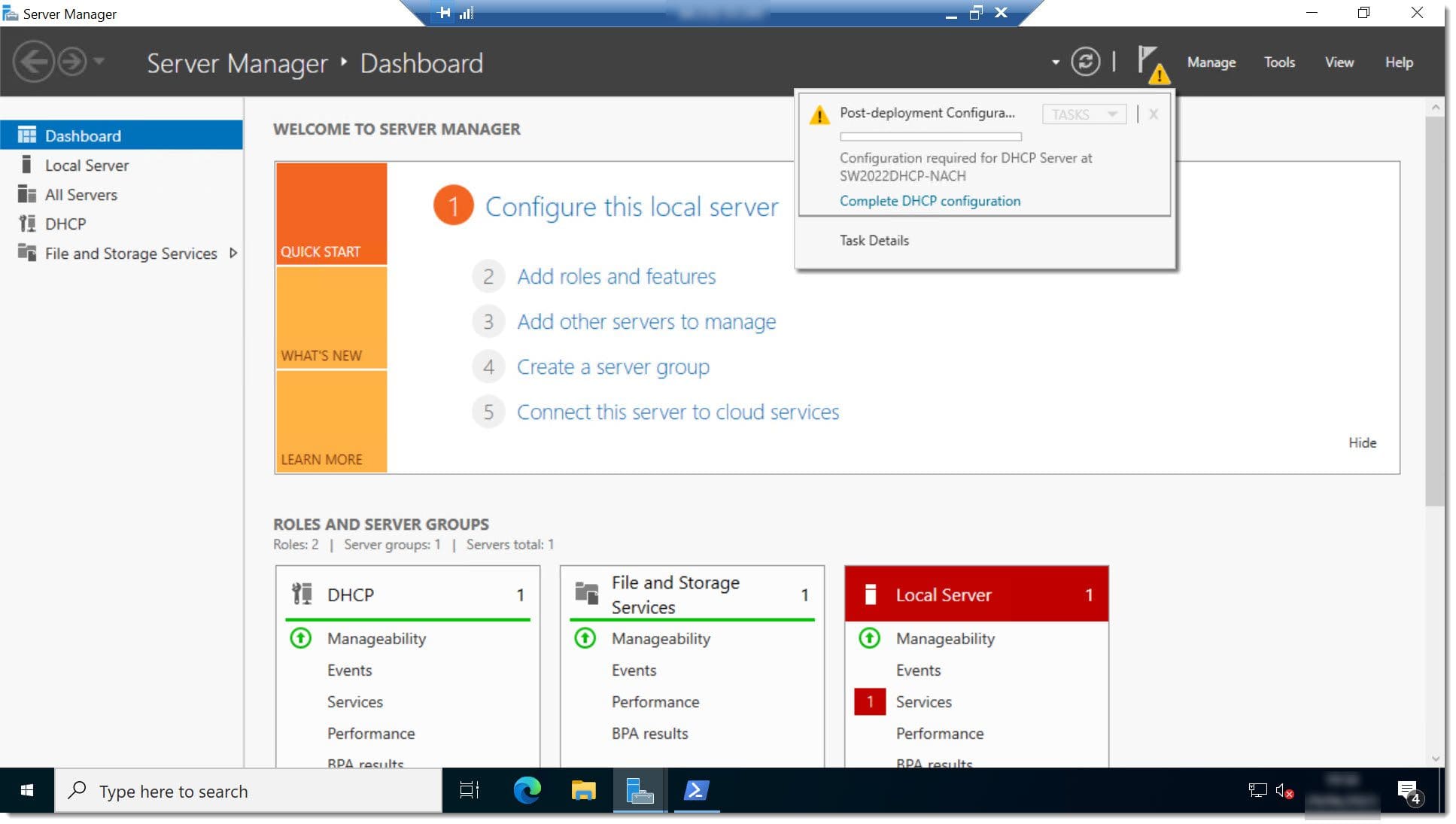This screenshot has height=824, width=1456.
Task: Launch Microsoft Edge from taskbar
Action: 527,790
